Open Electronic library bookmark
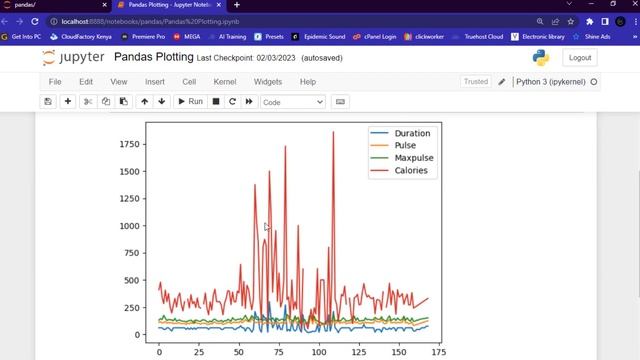The height and width of the screenshot is (360, 640). 538,37
